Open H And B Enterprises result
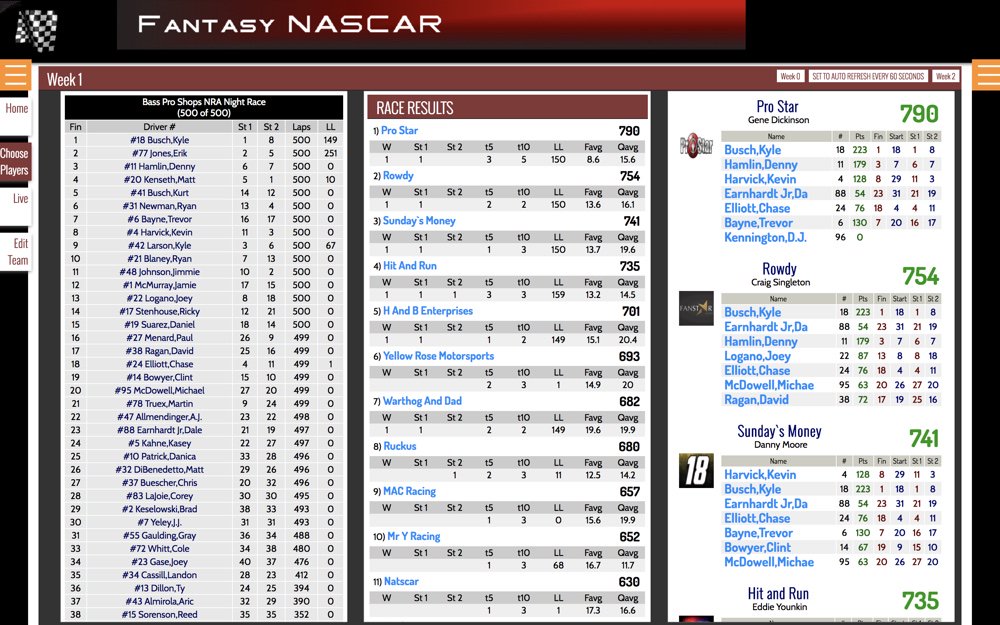The image size is (1000, 625). coord(428,311)
